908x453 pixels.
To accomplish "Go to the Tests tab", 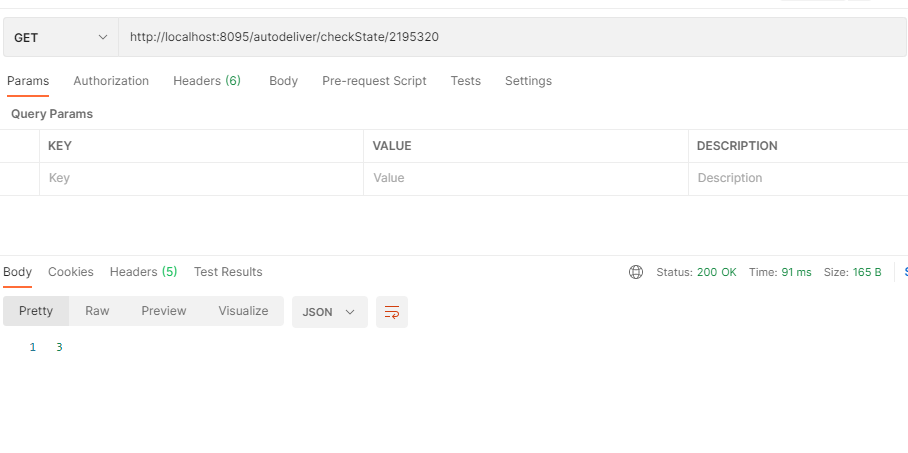I will [x=466, y=81].
